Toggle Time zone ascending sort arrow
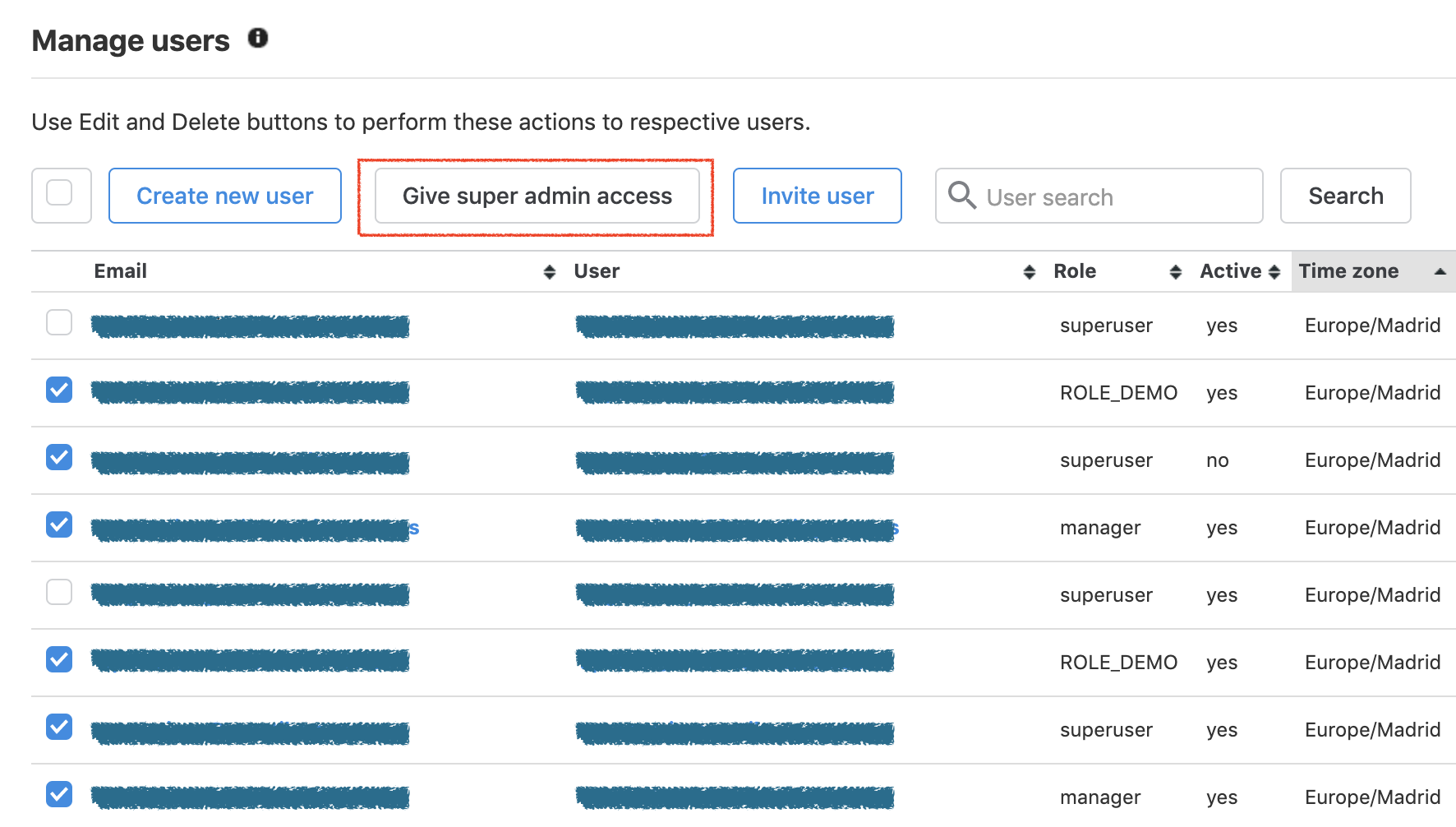The height and width of the screenshot is (827, 1456). click(1440, 271)
